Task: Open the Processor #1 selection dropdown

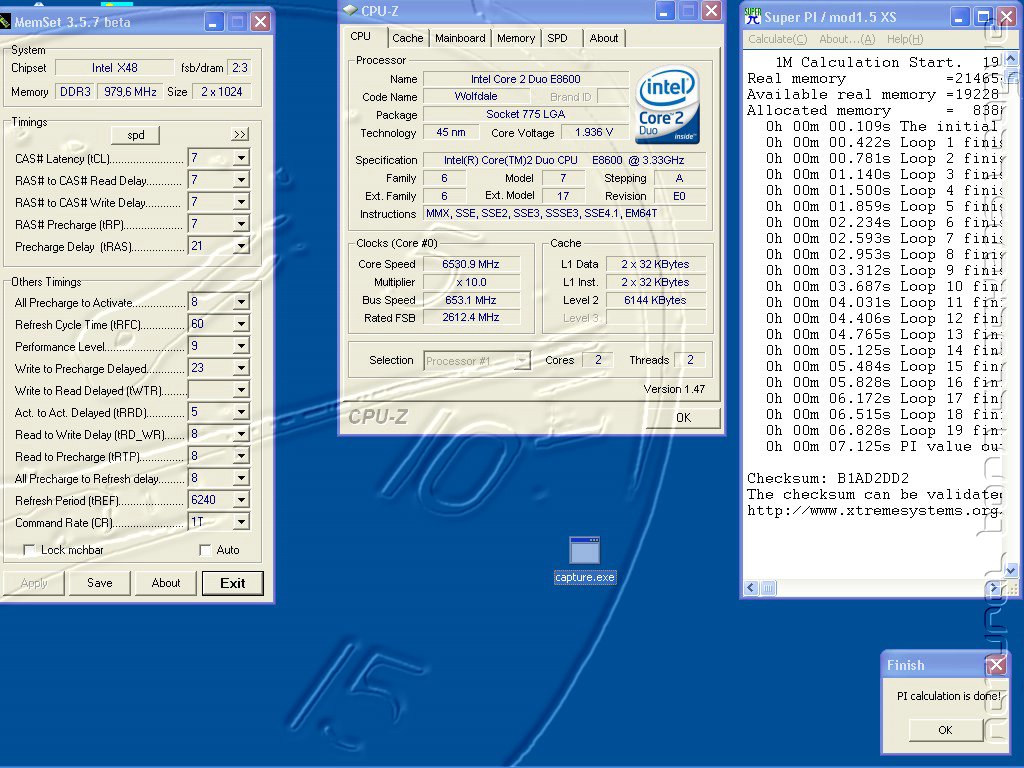Action: click(x=522, y=360)
